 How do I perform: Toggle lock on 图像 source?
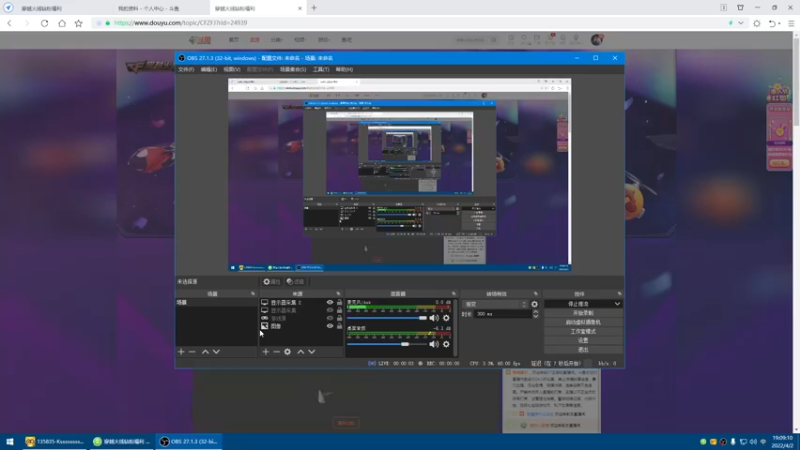pyautogui.click(x=339, y=326)
